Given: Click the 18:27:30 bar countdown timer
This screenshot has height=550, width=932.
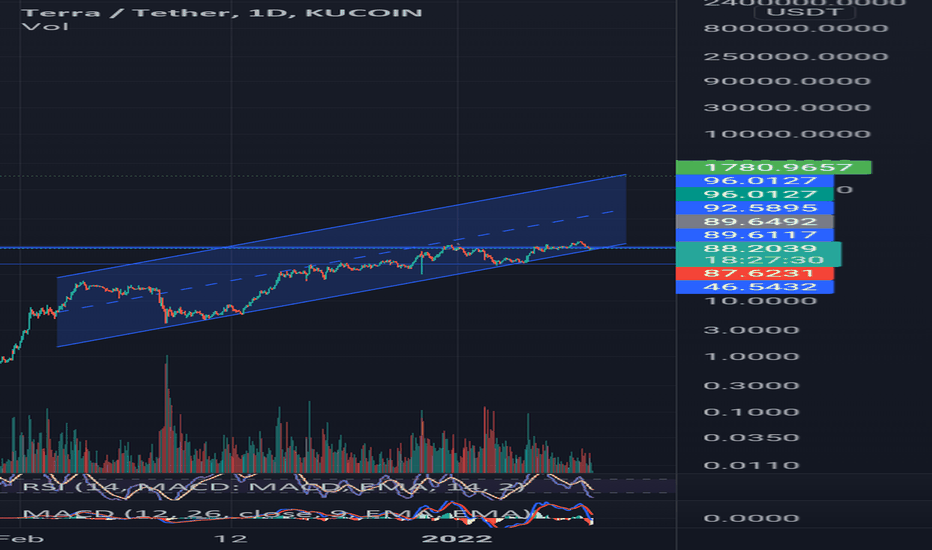Looking at the screenshot, I should (764, 260).
